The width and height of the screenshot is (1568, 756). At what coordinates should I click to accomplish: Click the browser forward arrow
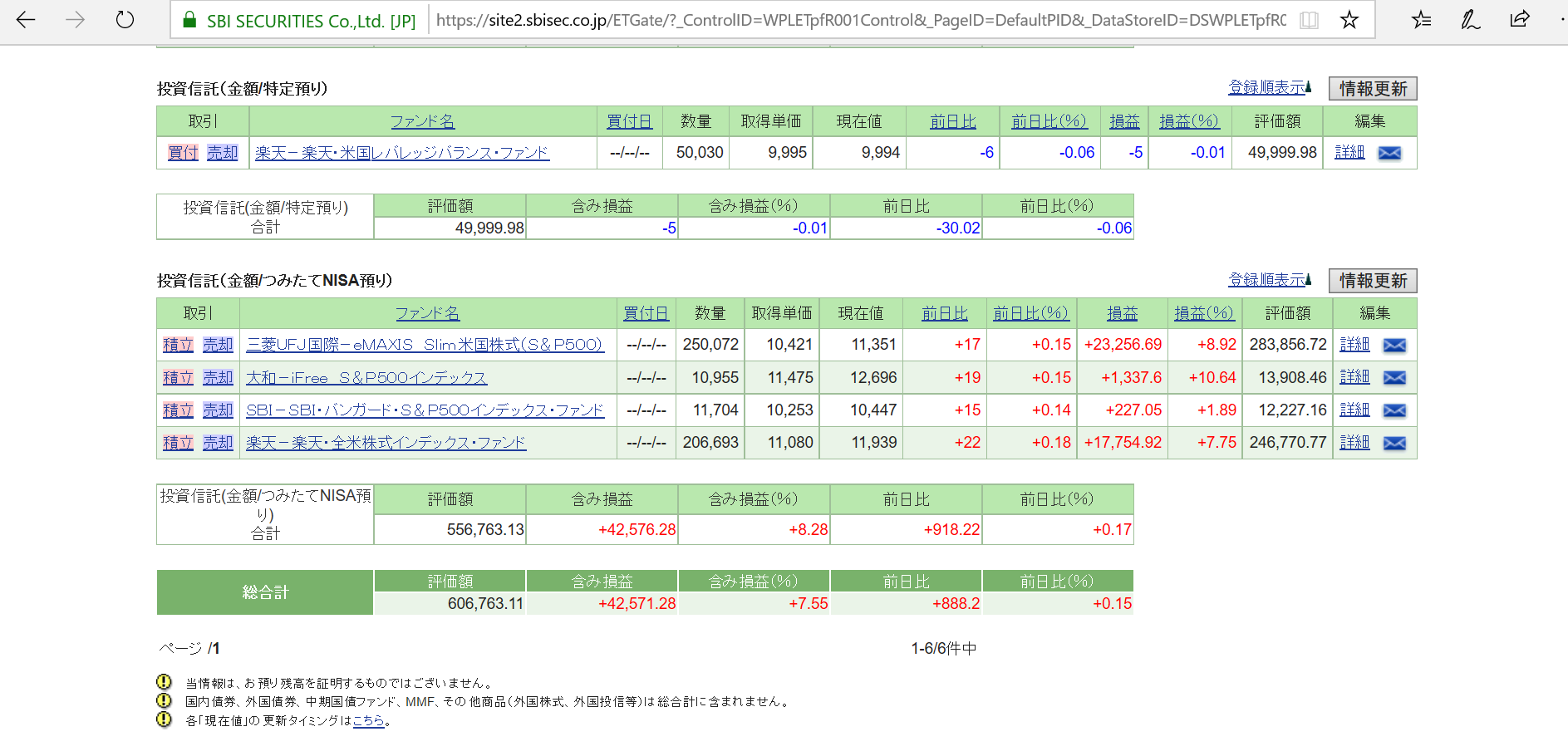point(75,20)
